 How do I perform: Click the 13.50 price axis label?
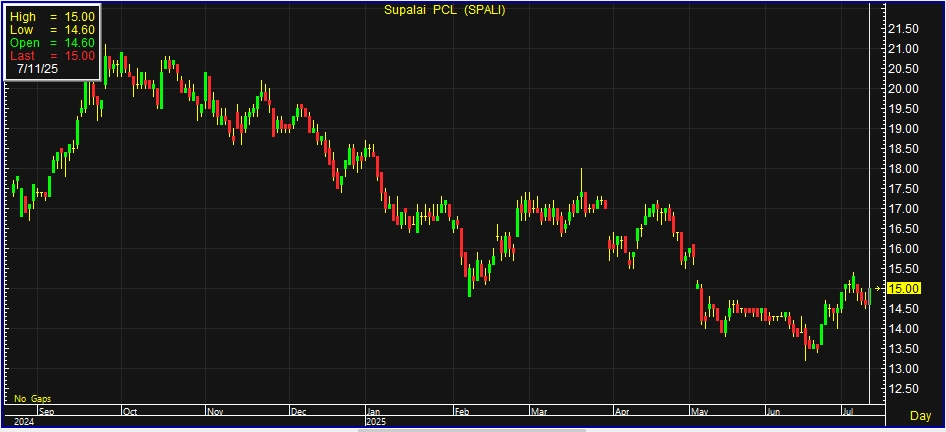904,349
